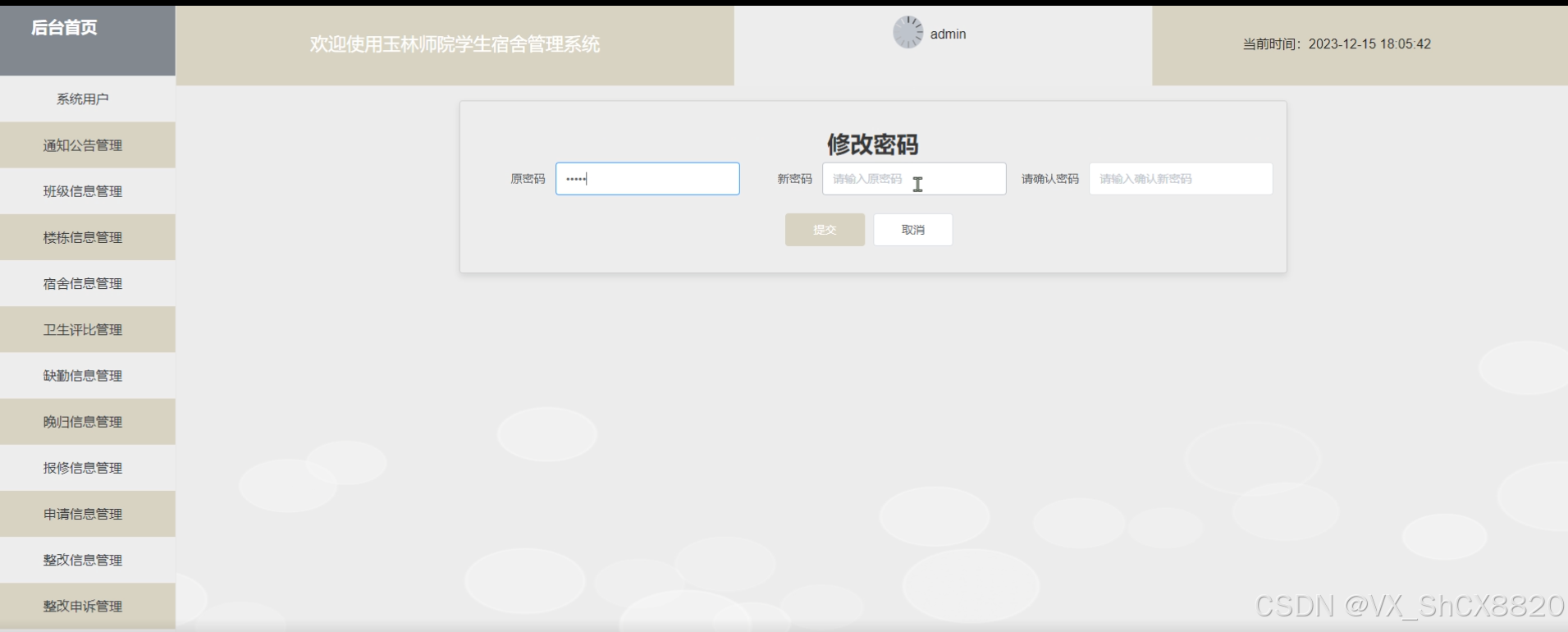Open 宿舍信息管理 menu item
Screen dimensions: 1568x632
[87, 283]
